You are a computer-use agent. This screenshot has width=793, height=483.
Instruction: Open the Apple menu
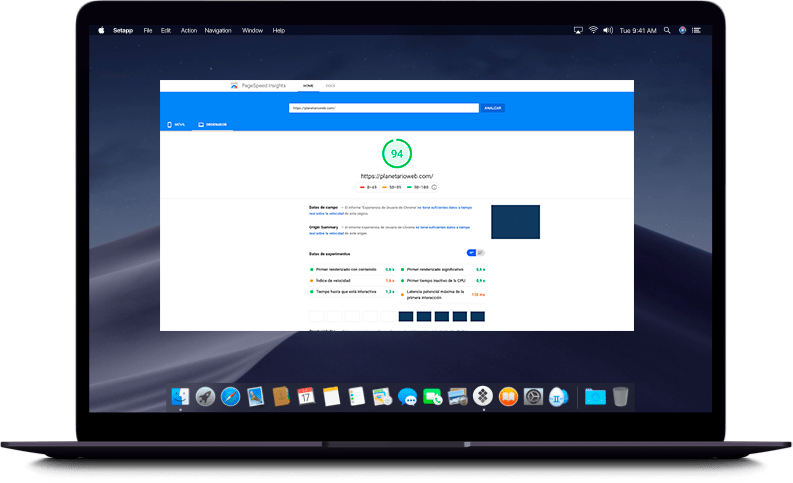tap(101, 30)
